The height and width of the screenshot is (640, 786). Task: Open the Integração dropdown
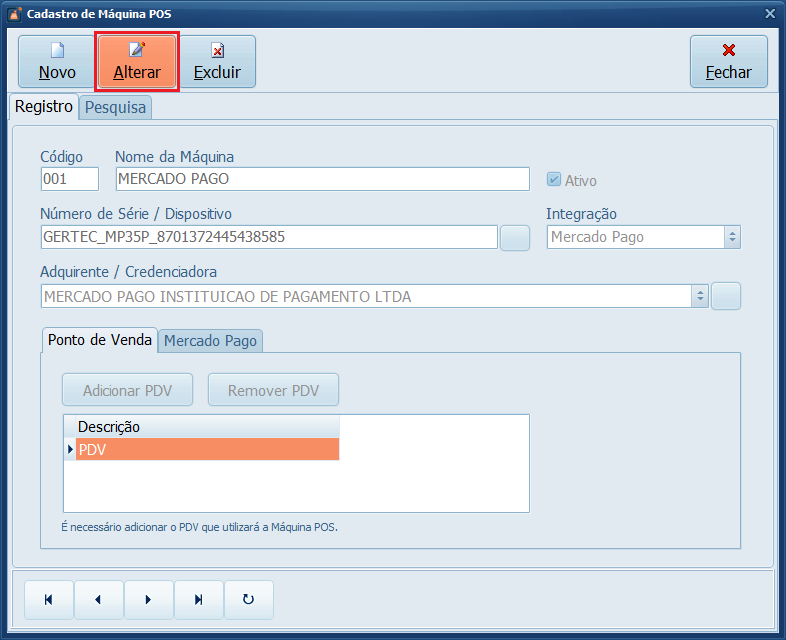coord(732,237)
